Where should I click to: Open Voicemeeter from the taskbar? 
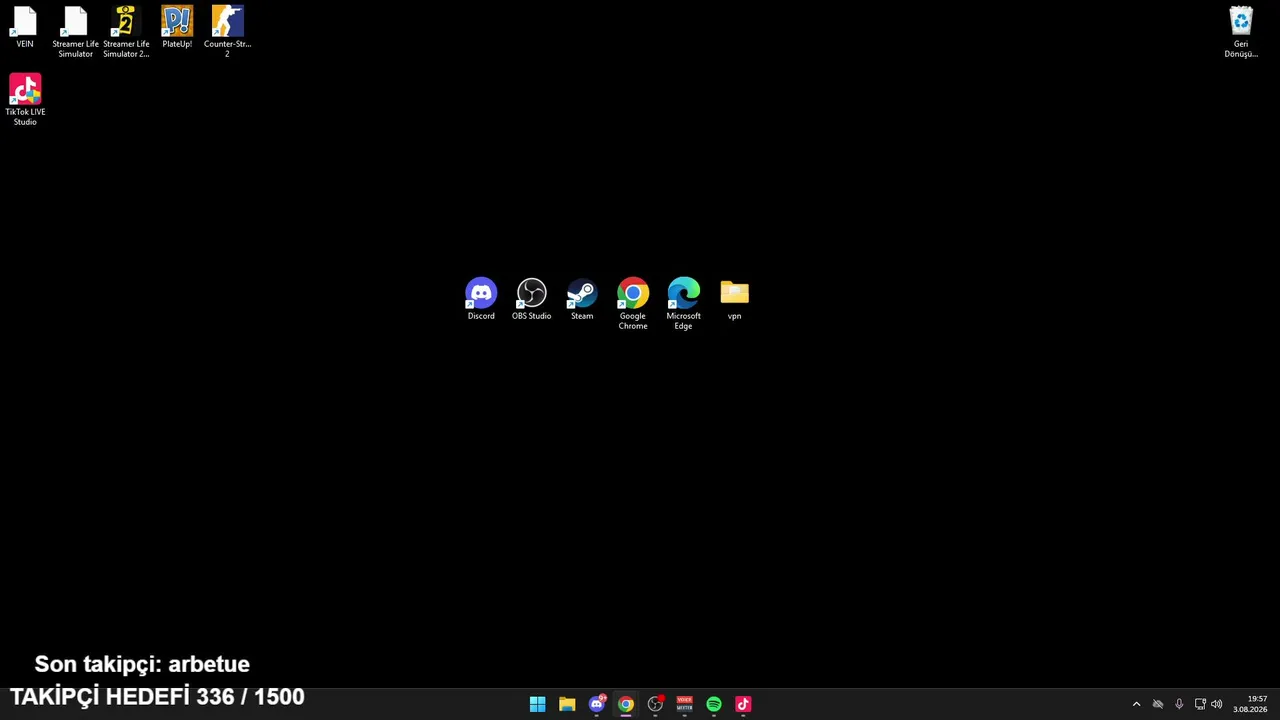[685, 704]
